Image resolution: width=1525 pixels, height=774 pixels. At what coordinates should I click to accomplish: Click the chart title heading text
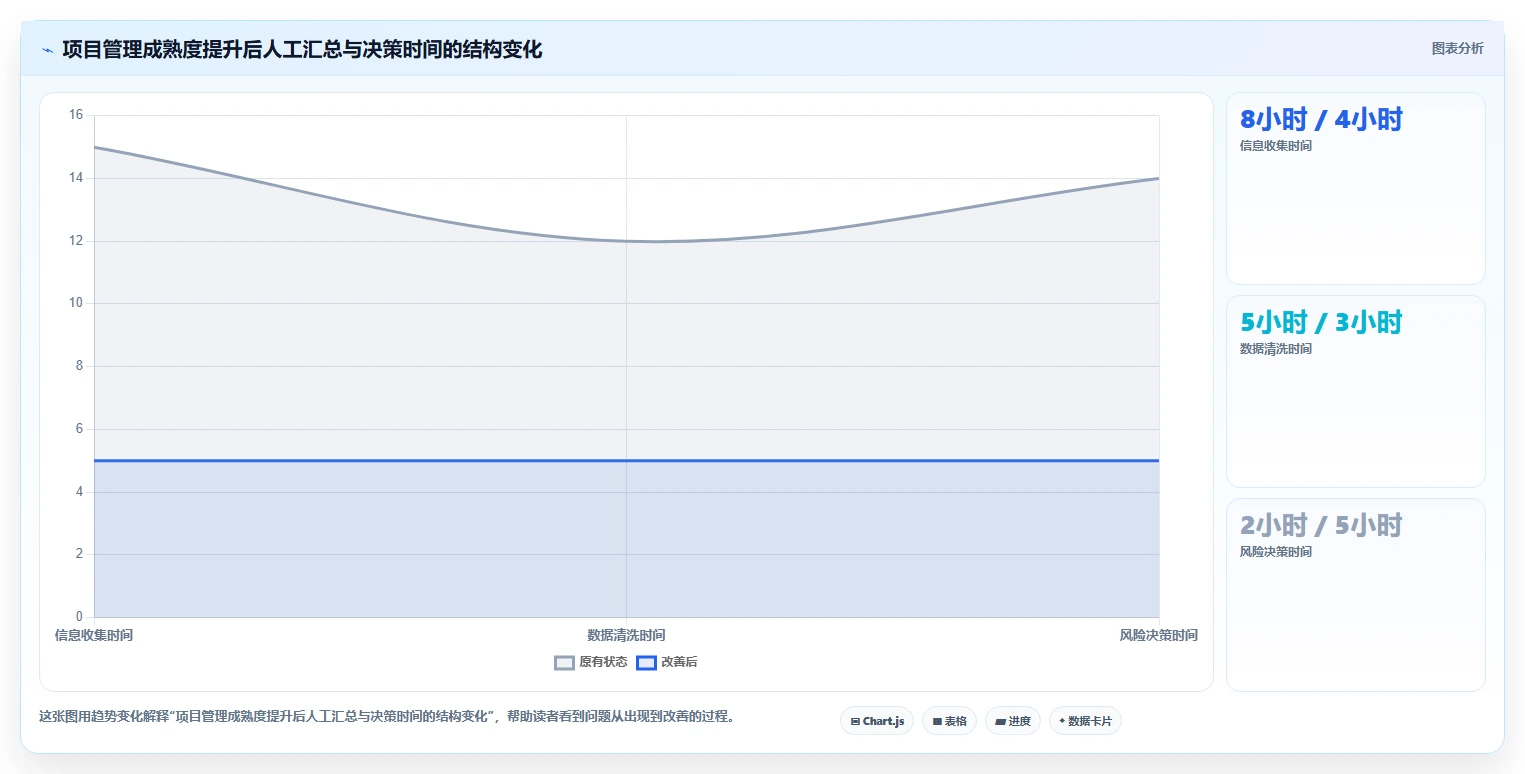302,50
